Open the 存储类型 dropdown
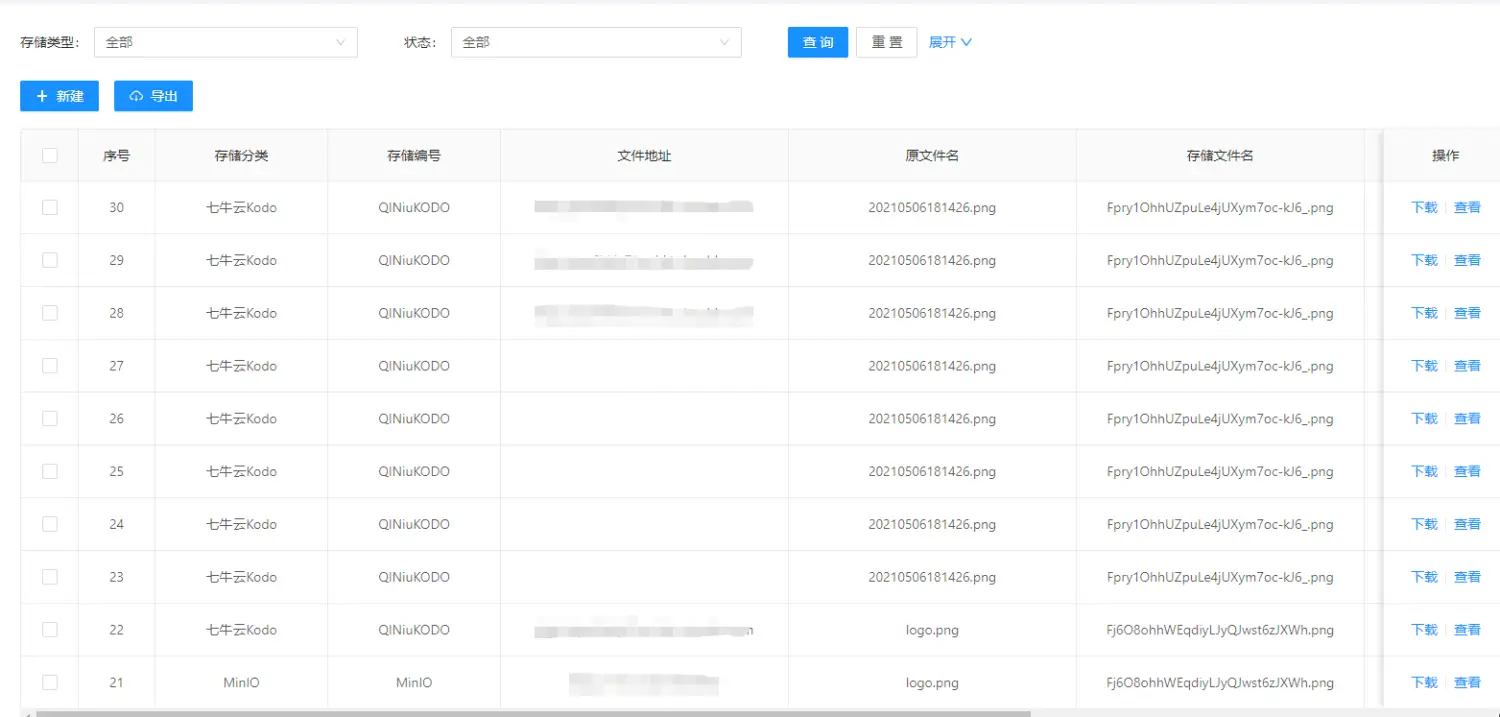Image resolution: width=1500 pixels, height=717 pixels. tap(226, 42)
